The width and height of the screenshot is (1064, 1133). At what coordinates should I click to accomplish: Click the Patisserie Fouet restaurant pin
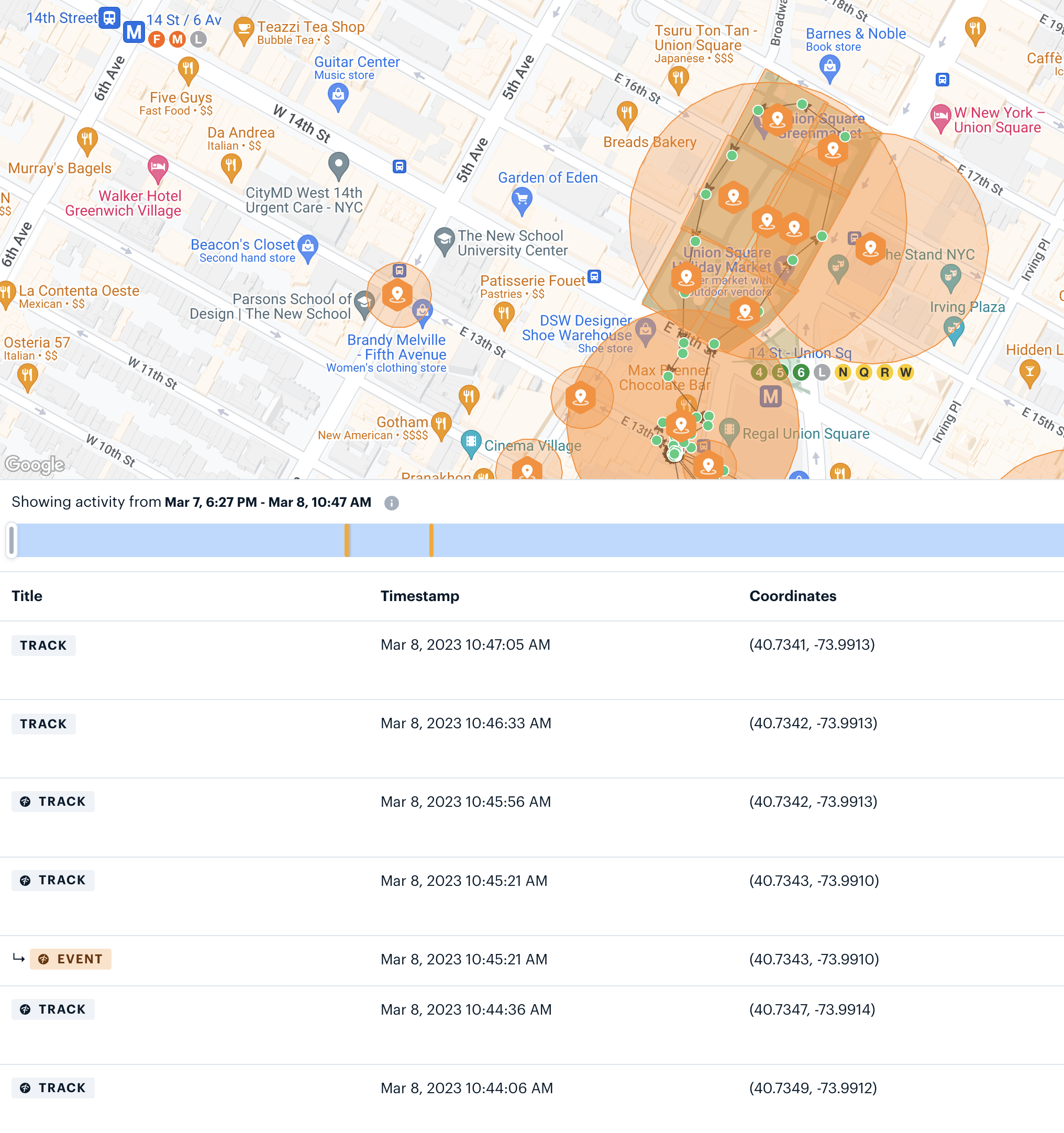504,316
